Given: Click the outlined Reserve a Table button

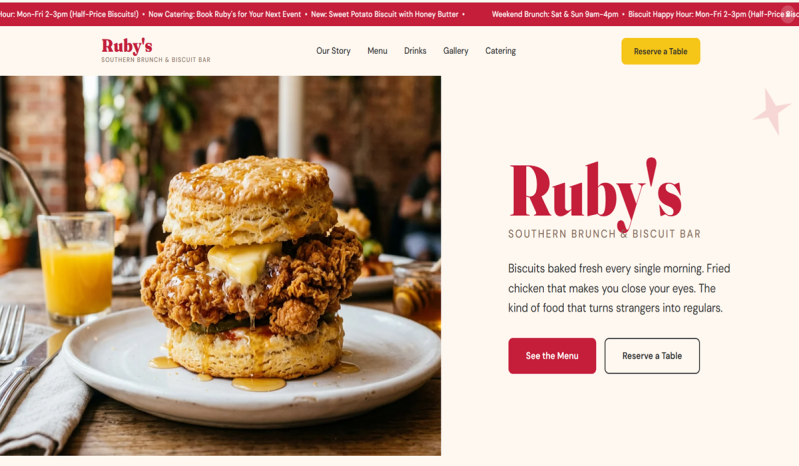Looking at the screenshot, I should (652, 356).
